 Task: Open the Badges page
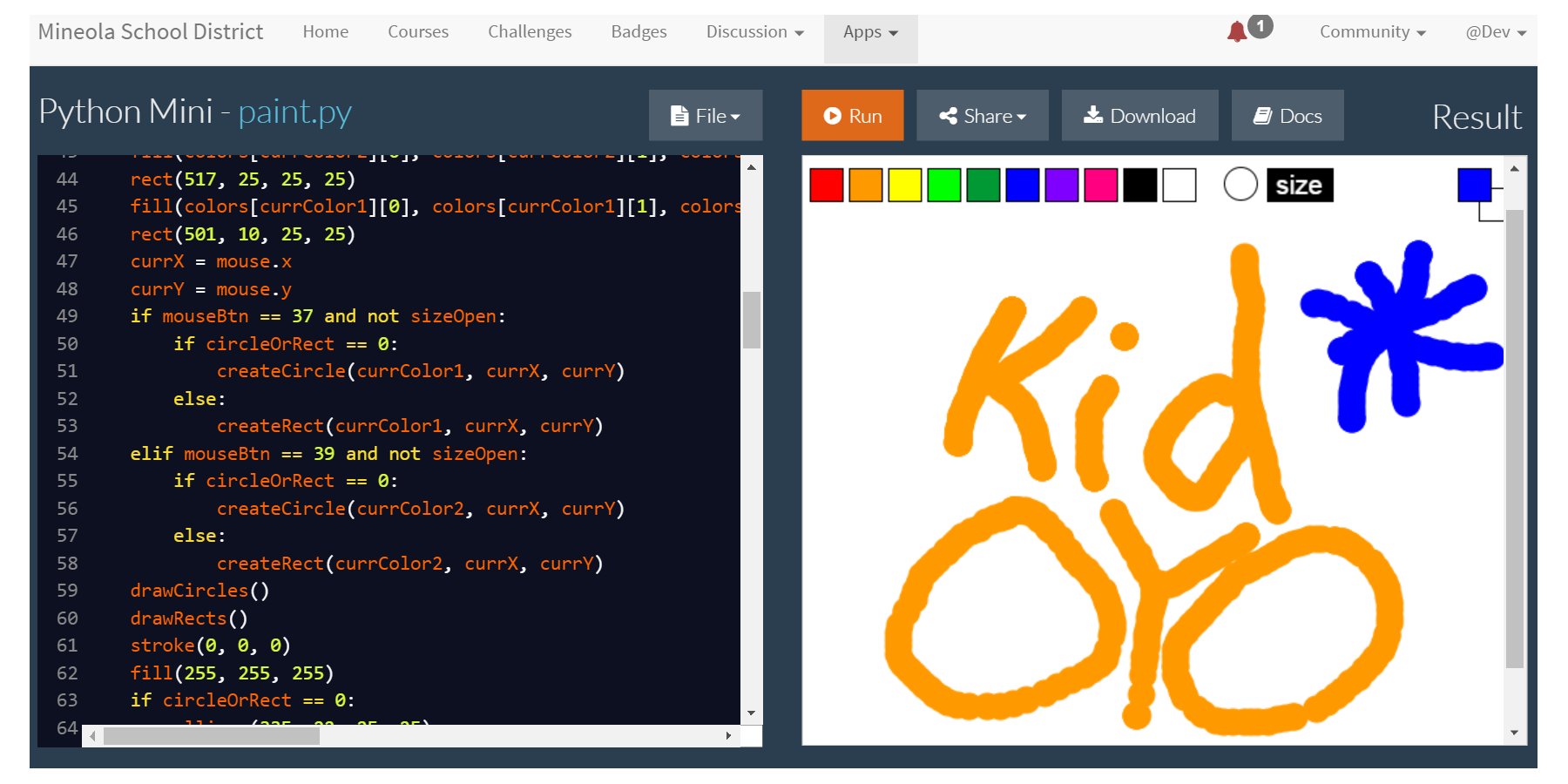[639, 32]
